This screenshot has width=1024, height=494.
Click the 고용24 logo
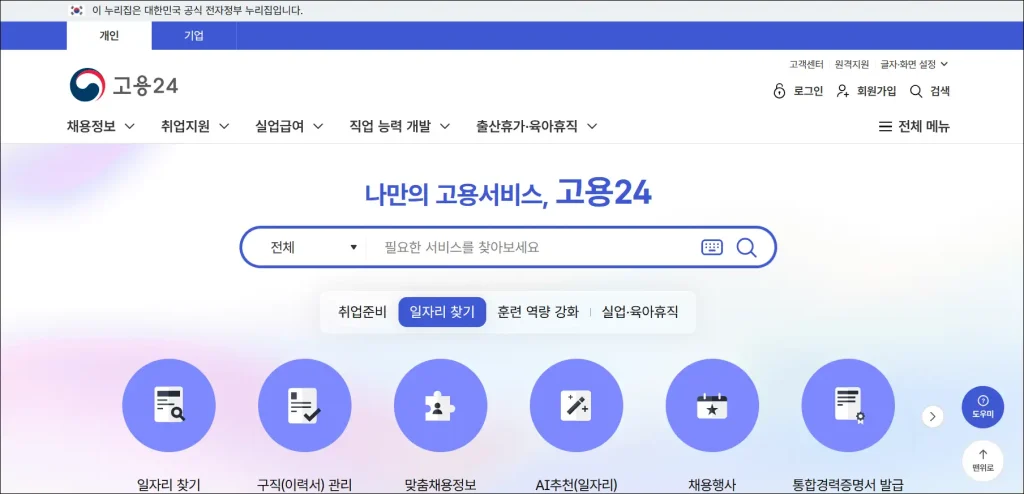(x=124, y=86)
